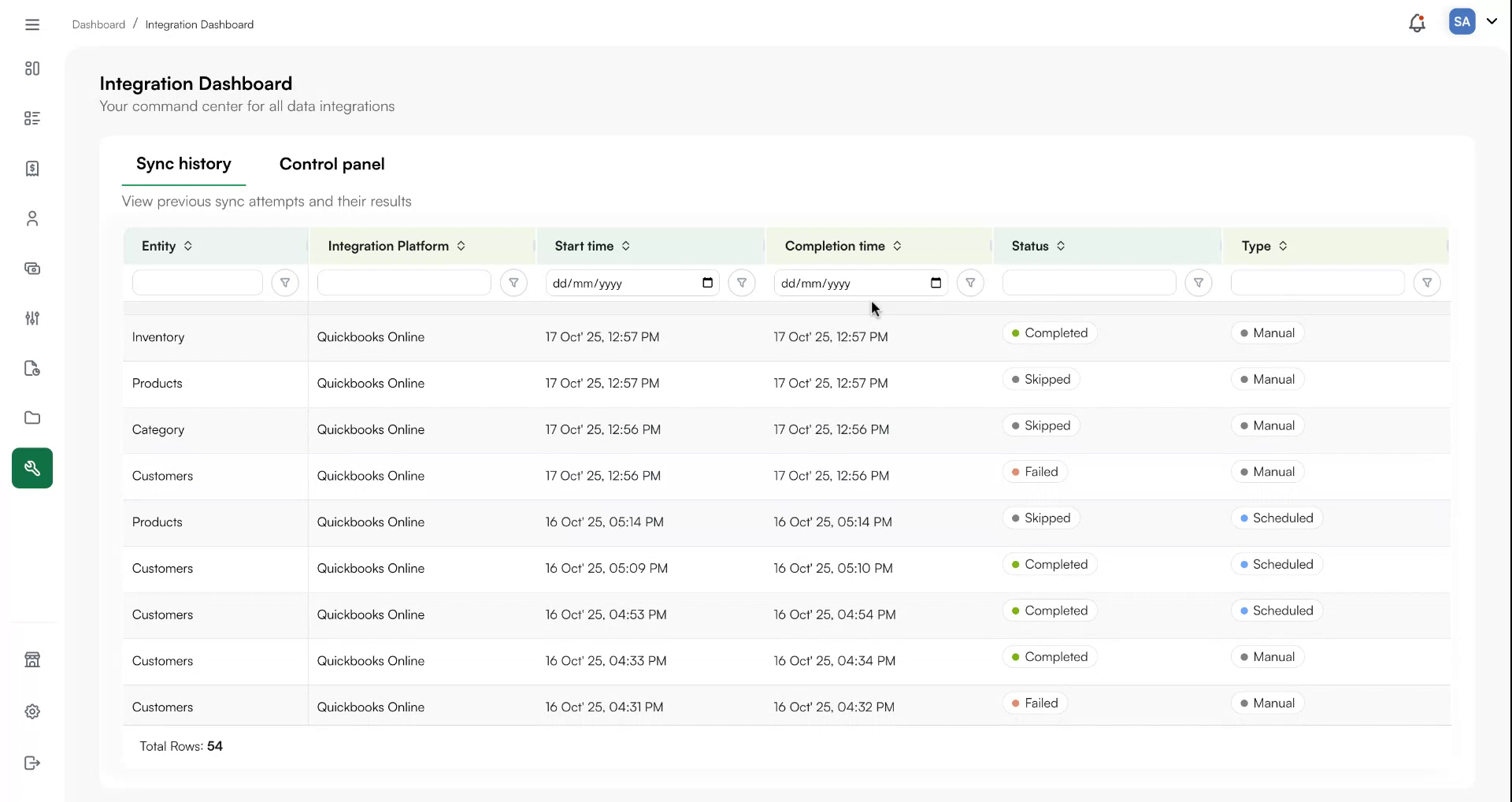
Task: Open the Start time date picker calendar
Action: [707, 283]
